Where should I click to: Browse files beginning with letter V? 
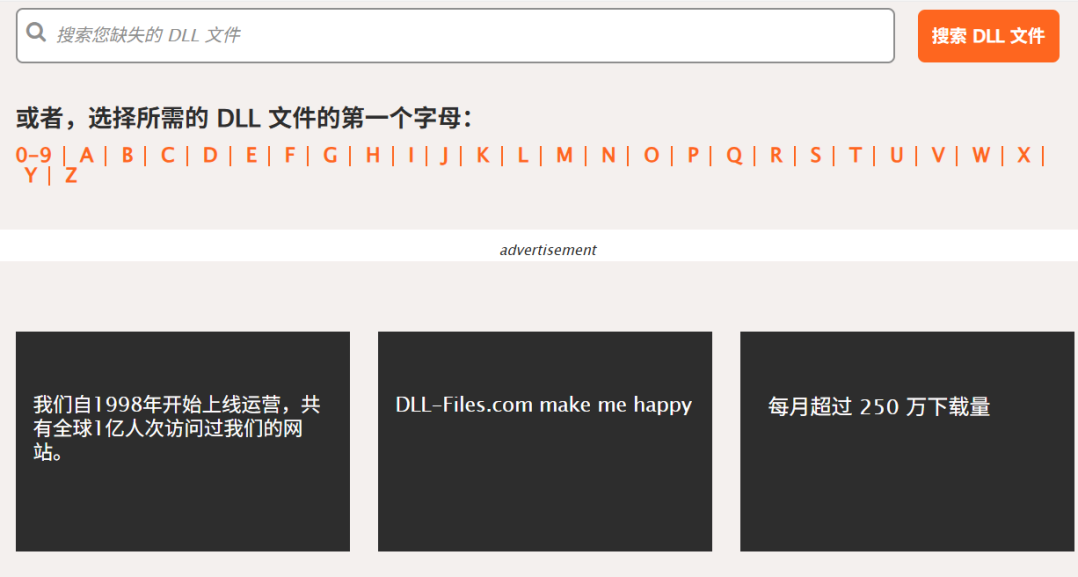tap(938, 156)
